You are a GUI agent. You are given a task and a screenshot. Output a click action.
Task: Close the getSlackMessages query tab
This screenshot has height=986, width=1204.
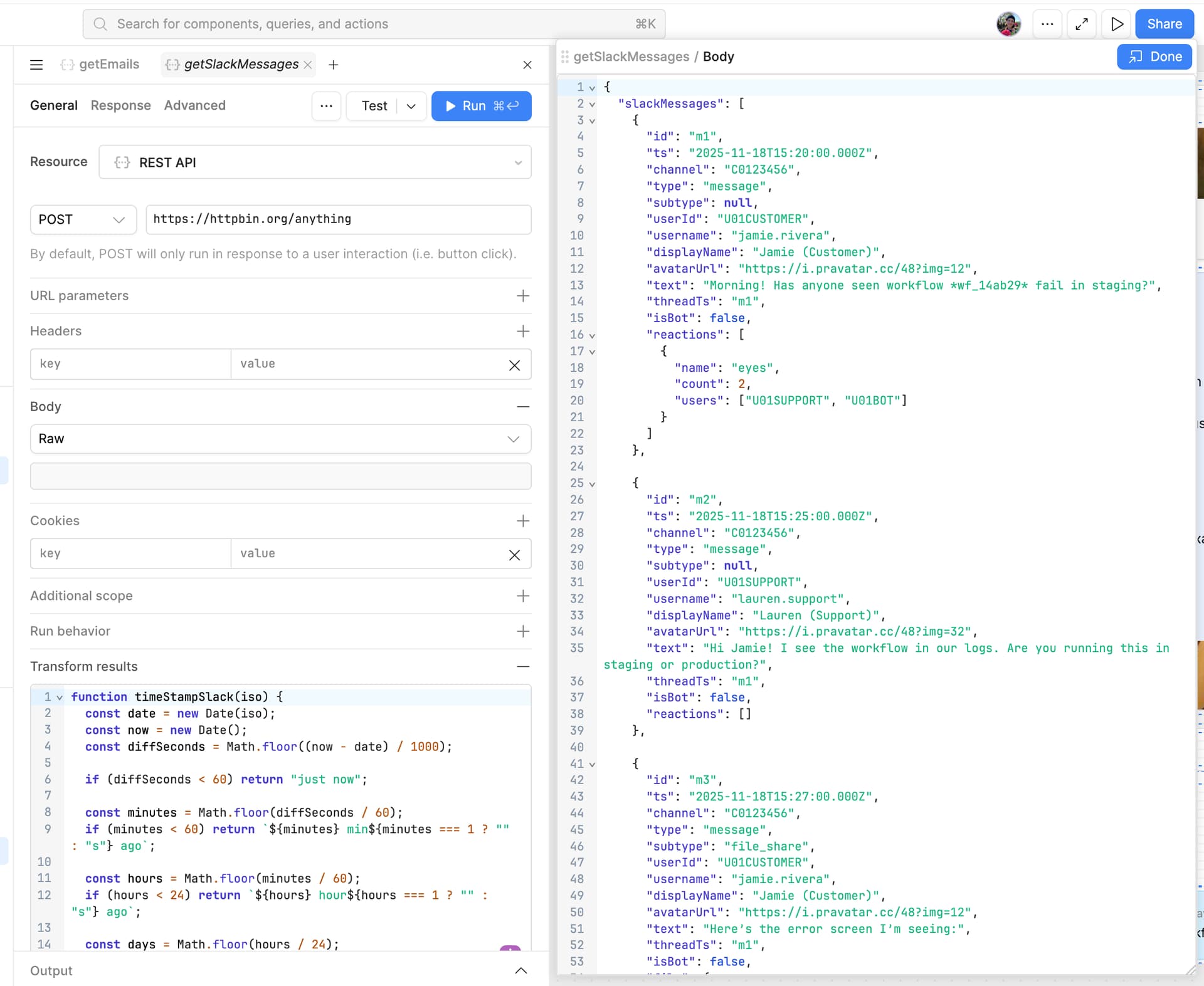point(308,65)
